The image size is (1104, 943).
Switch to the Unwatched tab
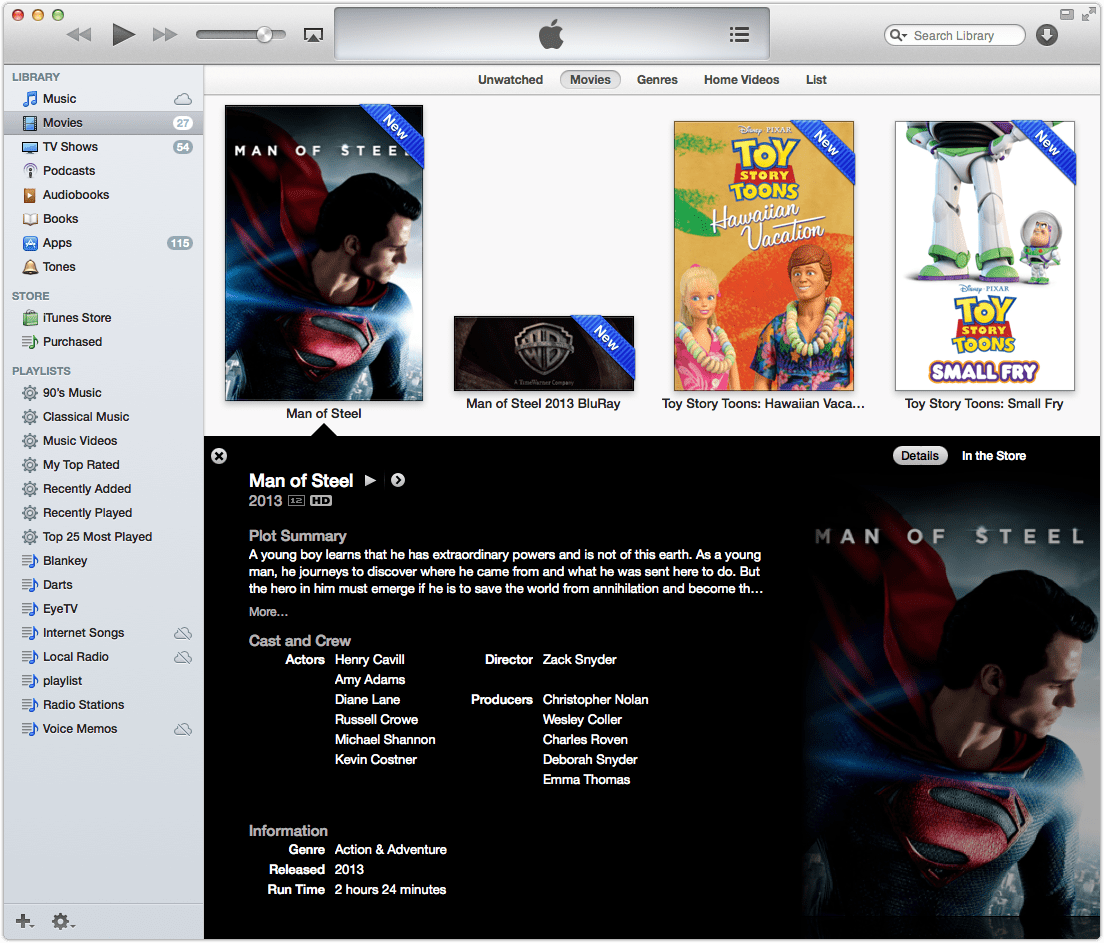510,80
